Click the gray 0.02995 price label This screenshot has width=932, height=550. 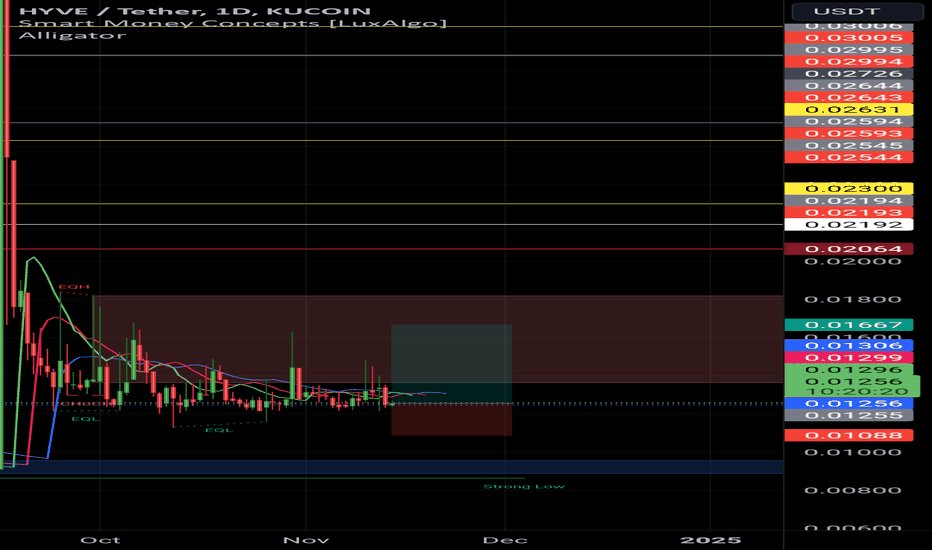click(x=849, y=50)
